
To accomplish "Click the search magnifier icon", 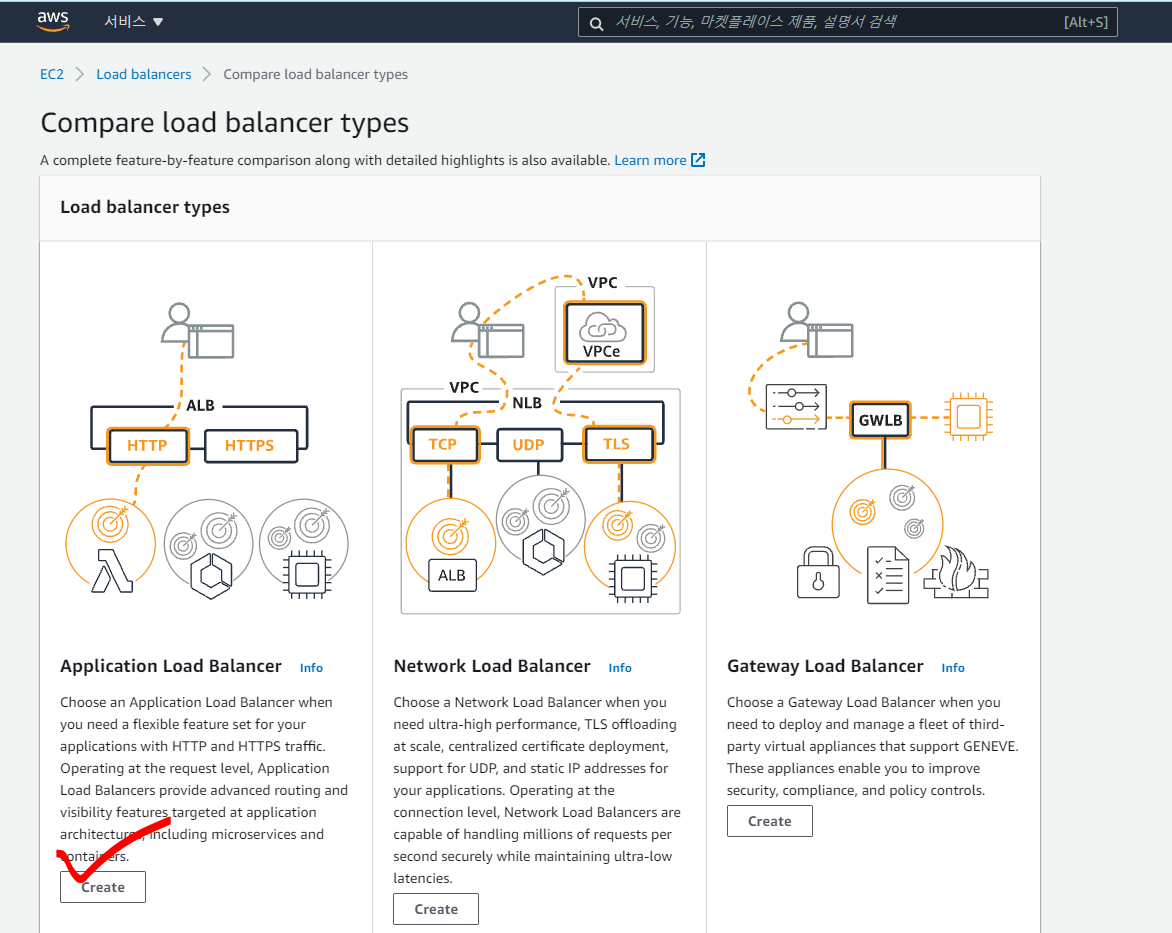I will point(596,23).
